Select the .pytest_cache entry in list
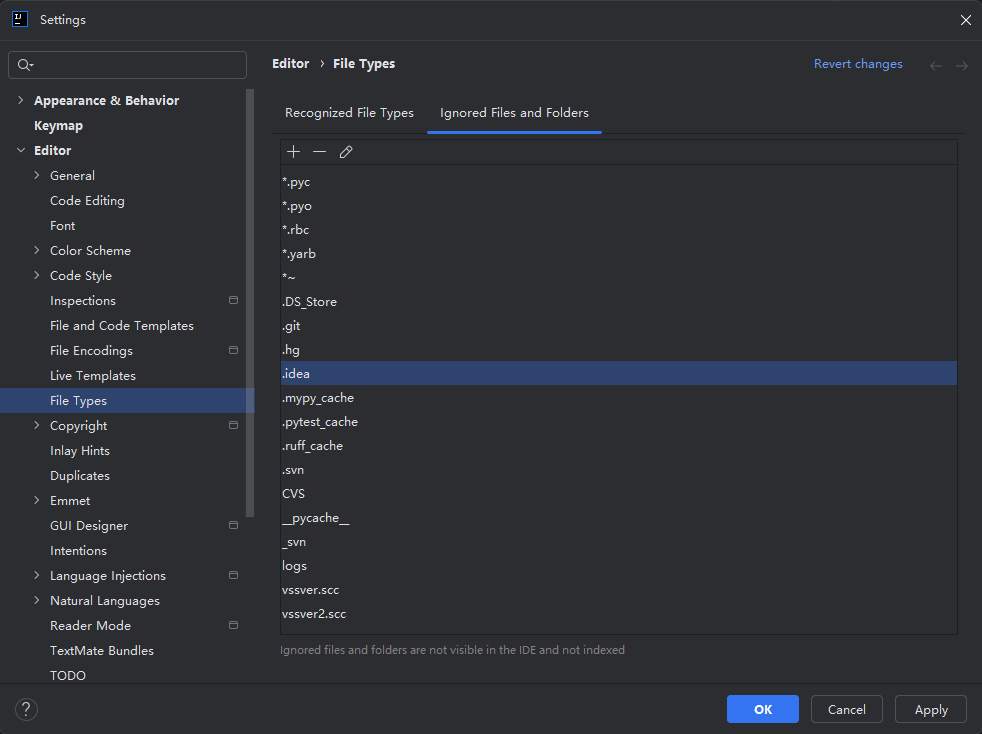982x734 pixels. click(320, 422)
